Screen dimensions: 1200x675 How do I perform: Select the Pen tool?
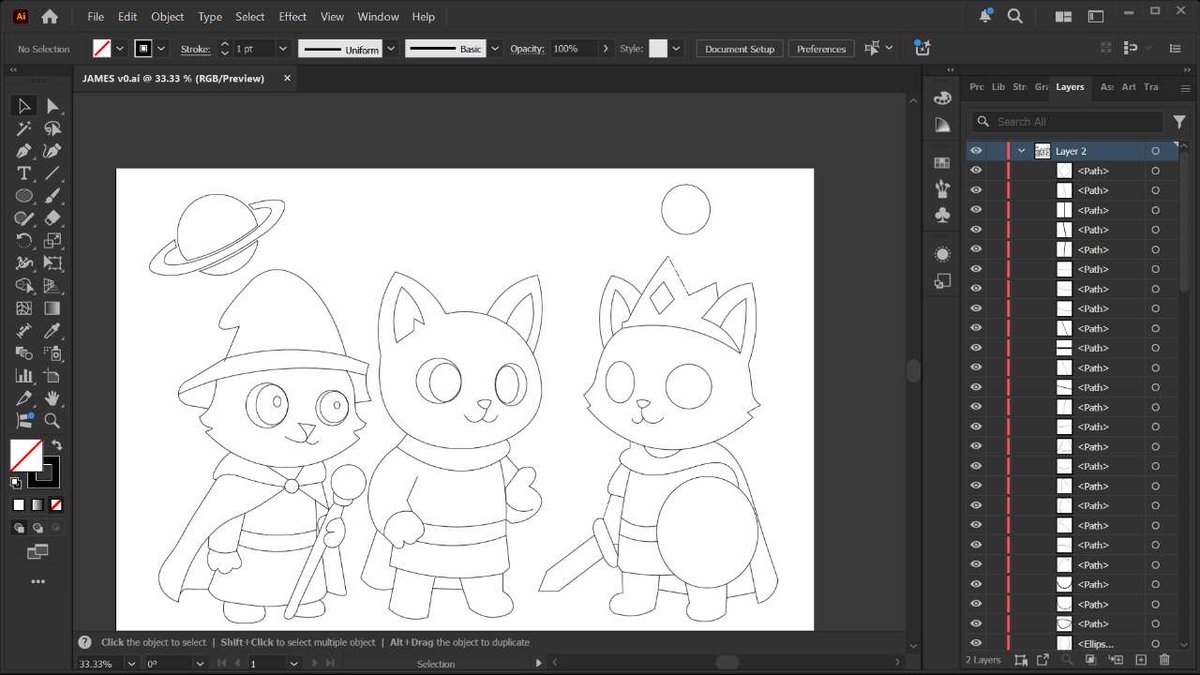tap(25, 151)
